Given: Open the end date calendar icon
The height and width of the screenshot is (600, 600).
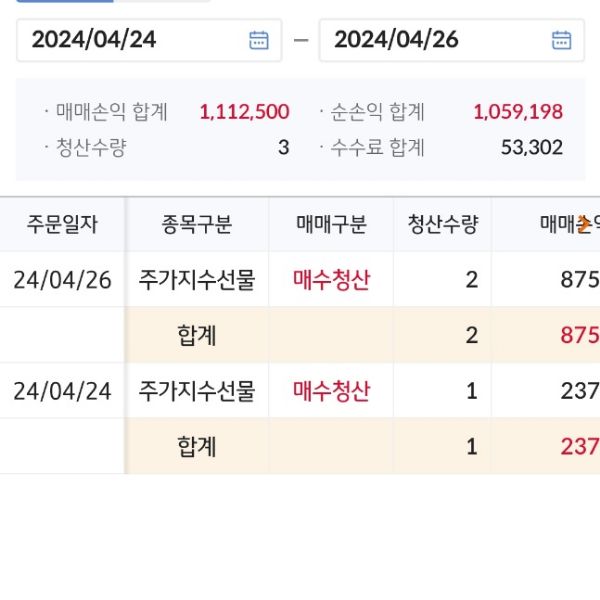Looking at the screenshot, I should pyautogui.click(x=561, y=40).
